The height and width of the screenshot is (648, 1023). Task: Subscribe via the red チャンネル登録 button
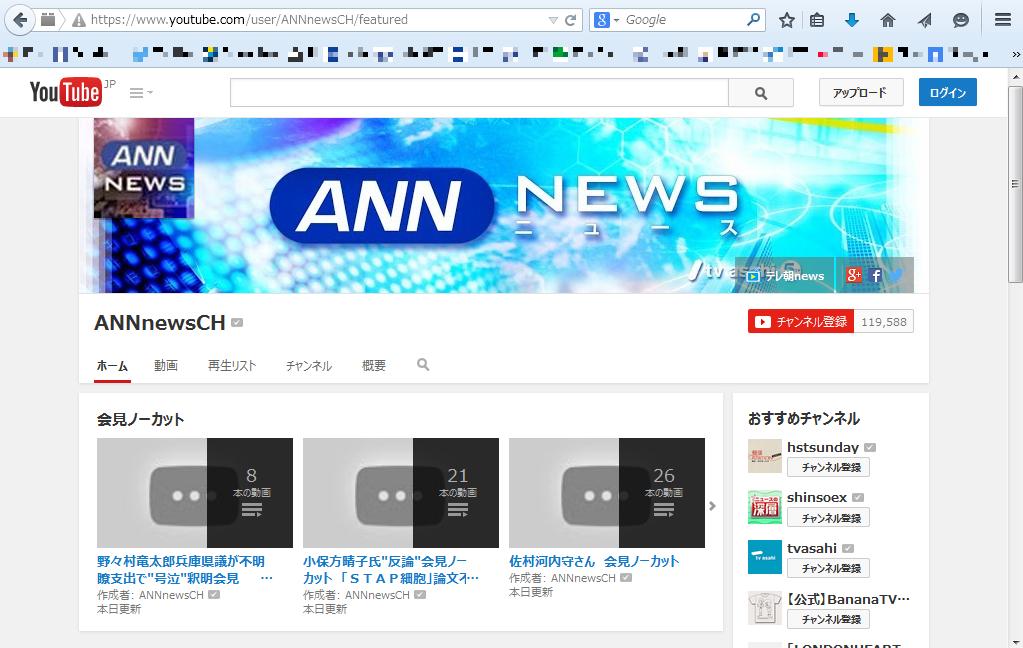[801, 322]
